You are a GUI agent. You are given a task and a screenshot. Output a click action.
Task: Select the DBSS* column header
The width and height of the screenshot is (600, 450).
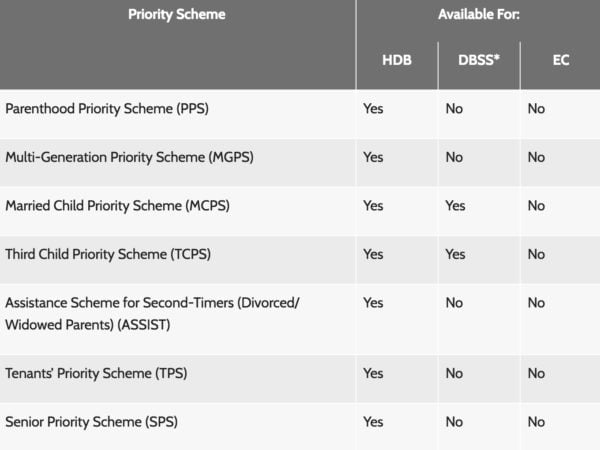(x=478, y=60)
